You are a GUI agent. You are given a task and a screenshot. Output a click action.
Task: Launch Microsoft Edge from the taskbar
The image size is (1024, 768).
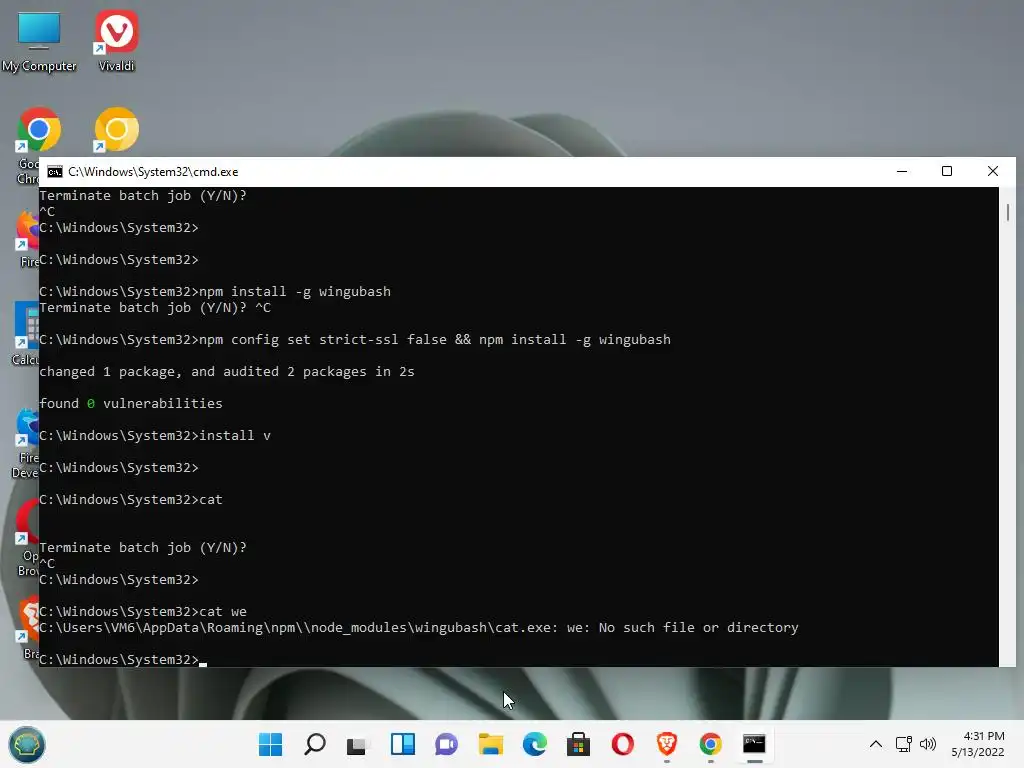click(x=535, y=744)
